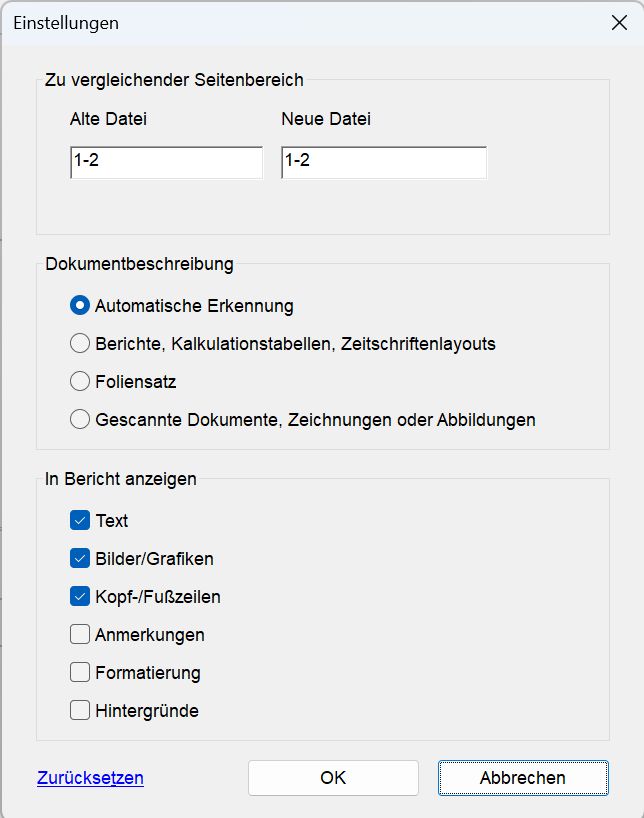Confirm settings with the OK button
644x818 pixels.
333,777
